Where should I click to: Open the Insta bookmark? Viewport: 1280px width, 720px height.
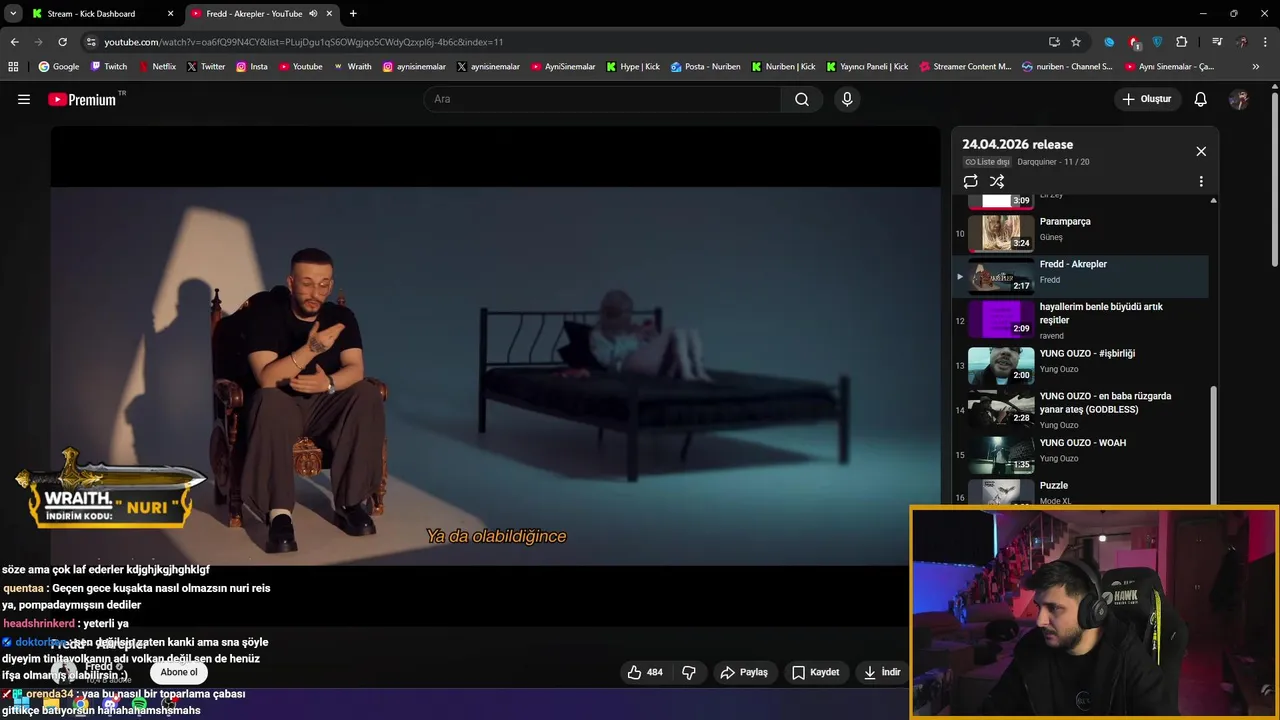(252, 67)
